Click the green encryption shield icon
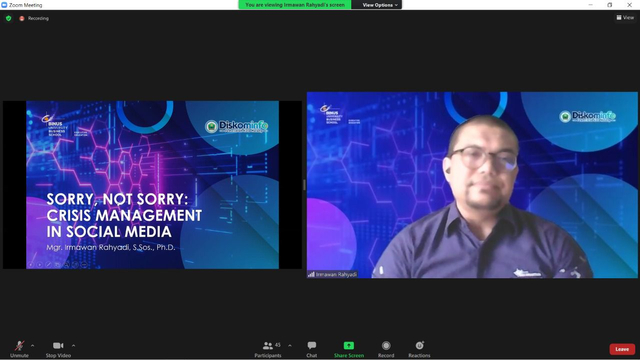The image size is (640, 360). [9, 18]
